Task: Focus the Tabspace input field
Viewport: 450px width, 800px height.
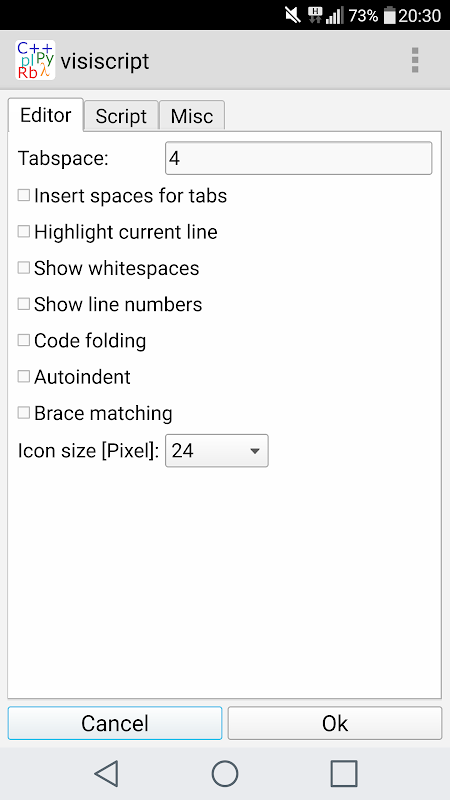Action: [x=298, y=158]
